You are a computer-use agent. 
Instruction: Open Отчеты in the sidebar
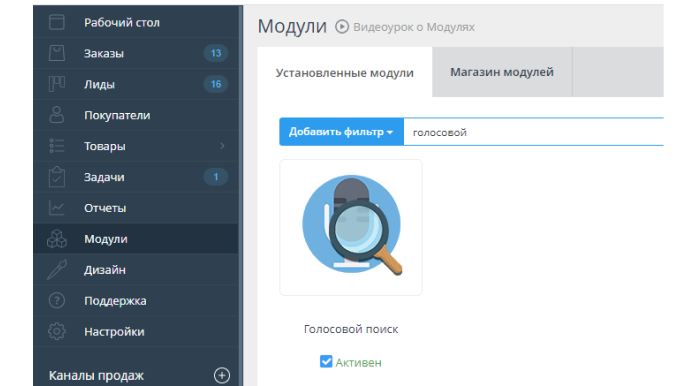point(136,208)
